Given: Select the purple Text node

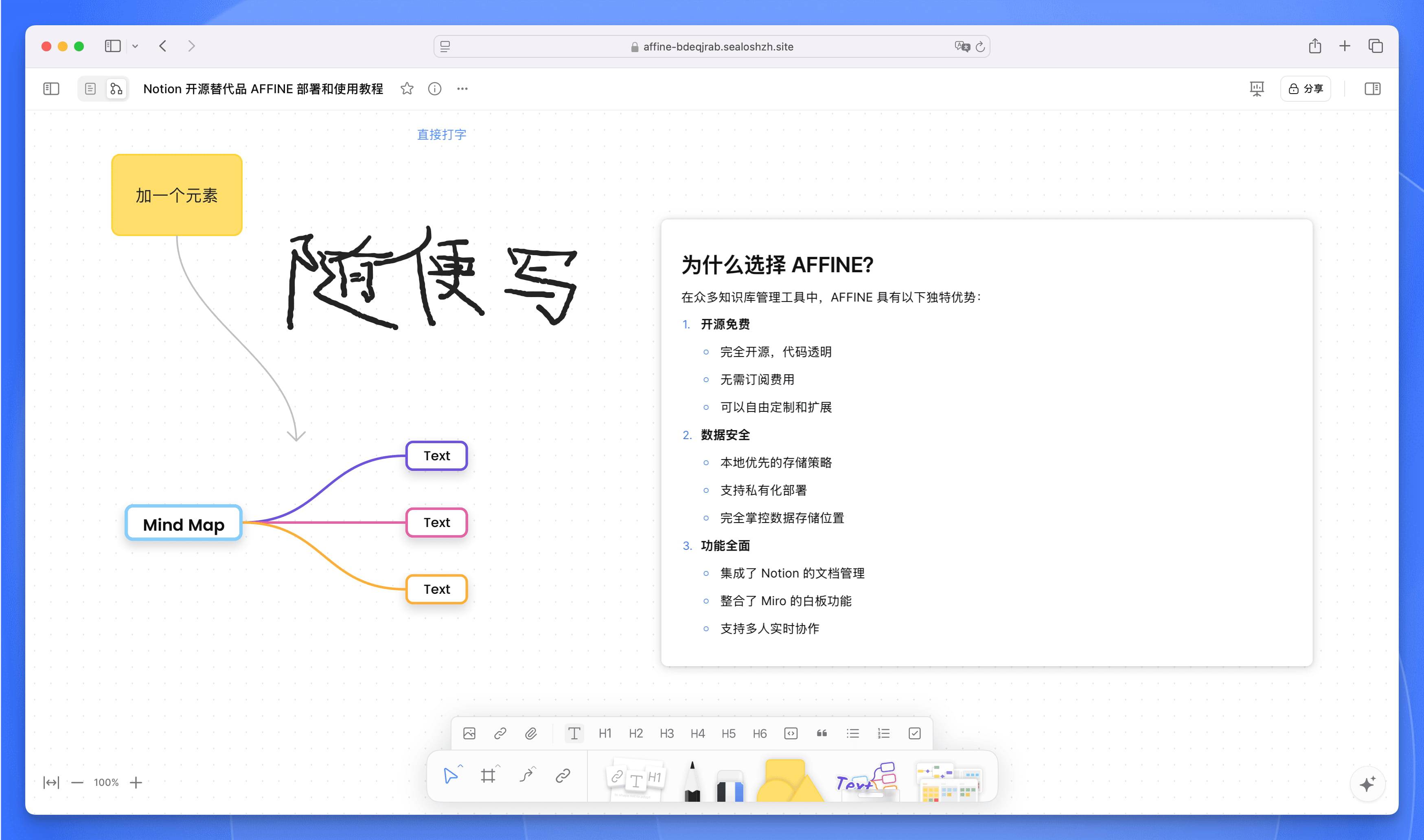Looking at the screenshot, I should 436,456.
